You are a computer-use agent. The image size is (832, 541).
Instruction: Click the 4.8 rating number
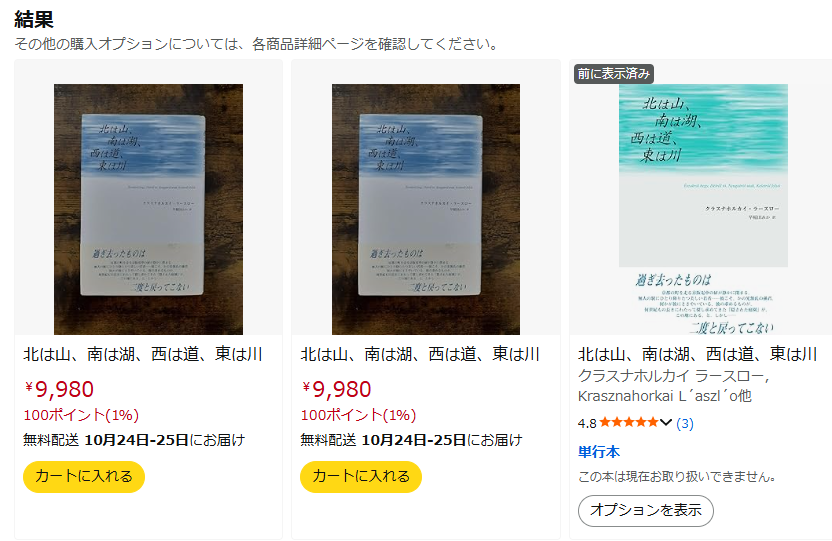(x=587, y=423)
